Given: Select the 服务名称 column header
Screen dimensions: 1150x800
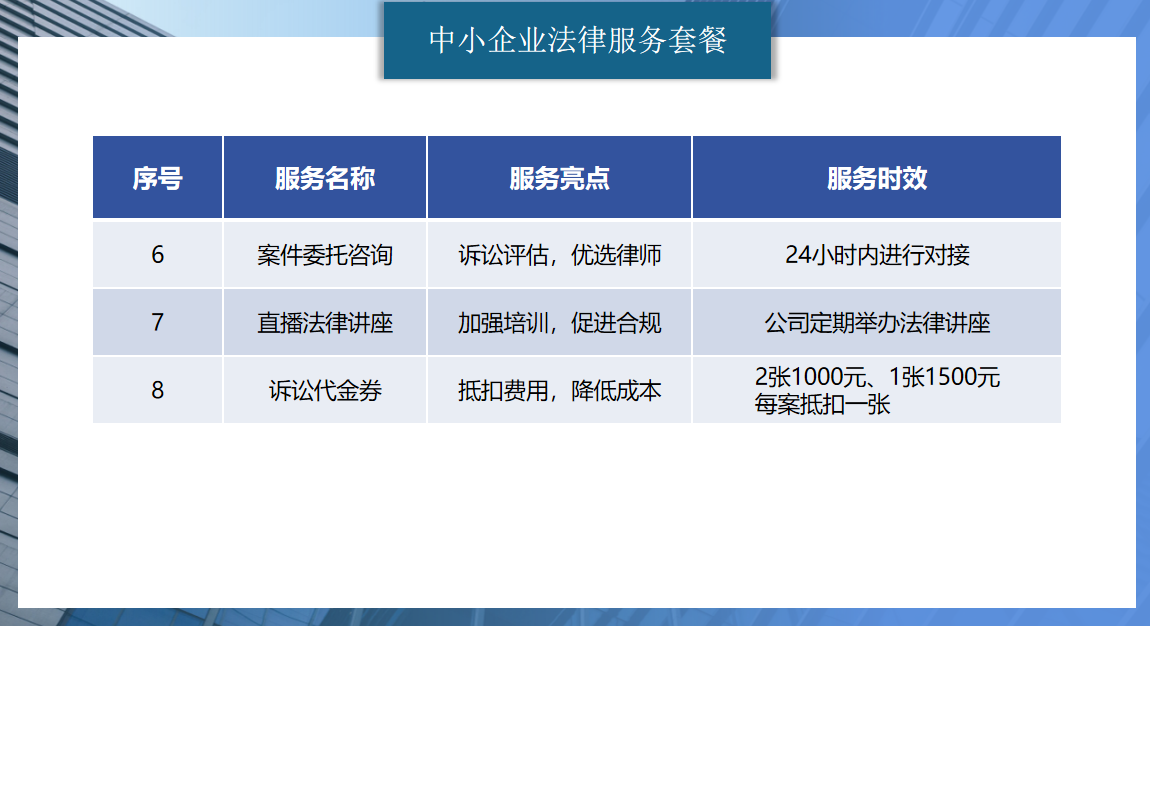Looking at the screenshot, I should (325, 178).
